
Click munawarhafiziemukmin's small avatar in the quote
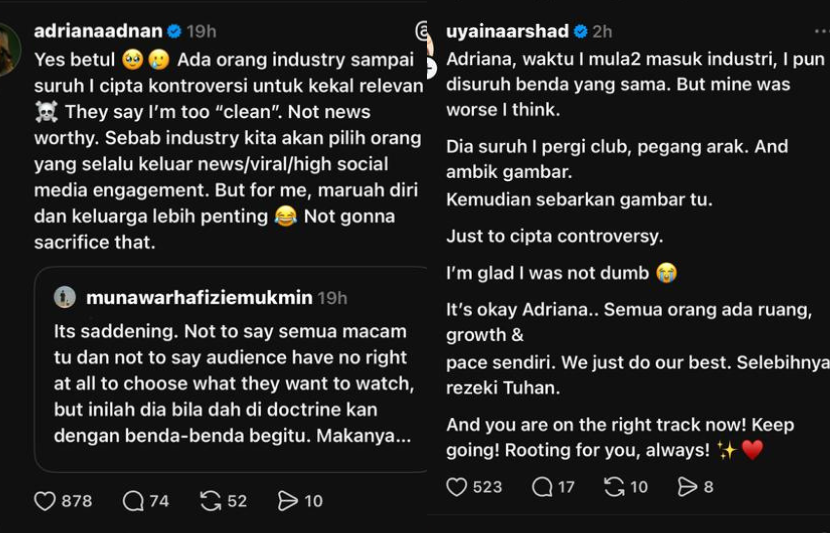pyautogui.click(x=65, y=297)
